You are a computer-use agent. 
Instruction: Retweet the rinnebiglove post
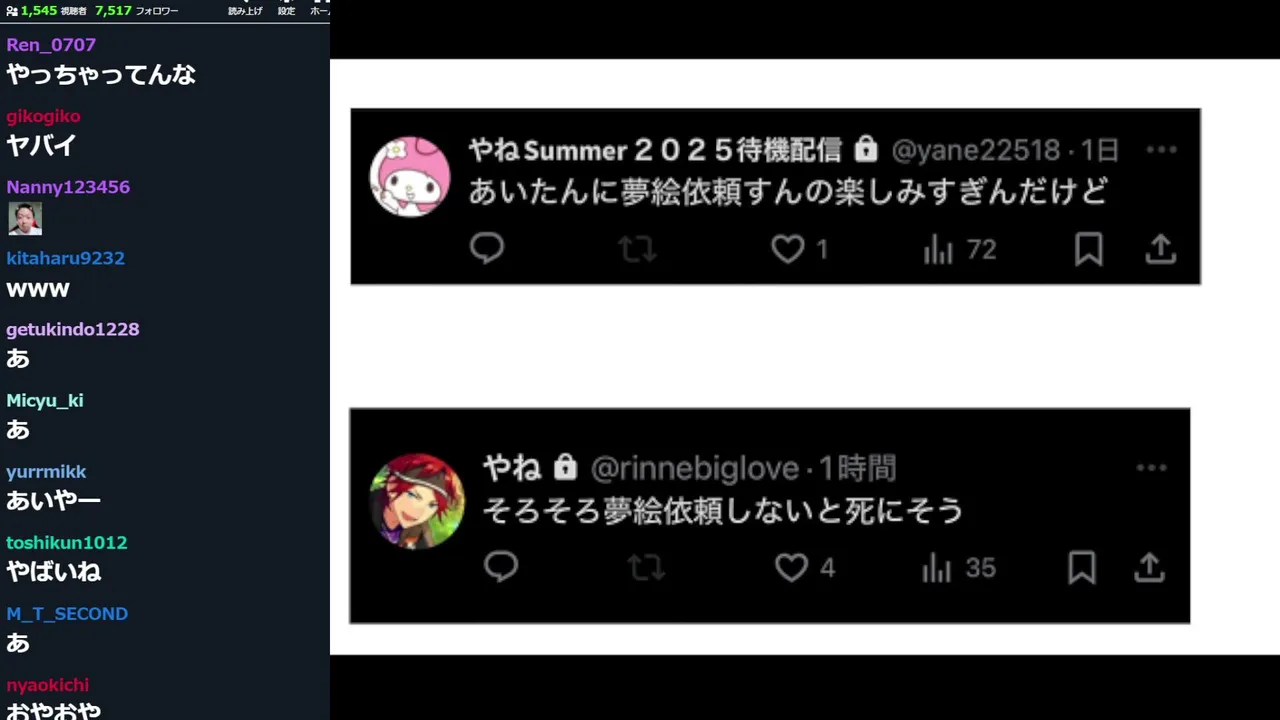[x=646, y=569]
